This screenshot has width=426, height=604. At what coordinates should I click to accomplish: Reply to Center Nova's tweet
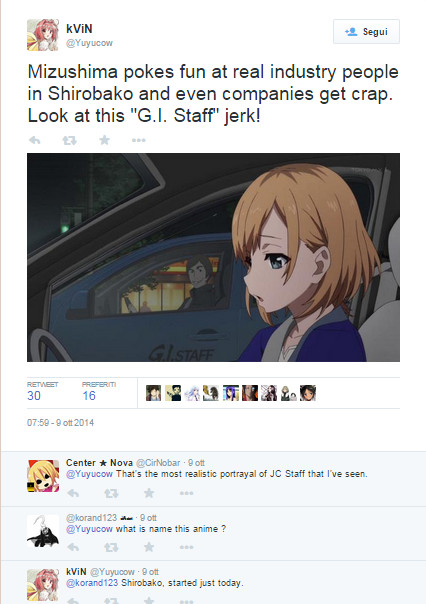[73, 493]
